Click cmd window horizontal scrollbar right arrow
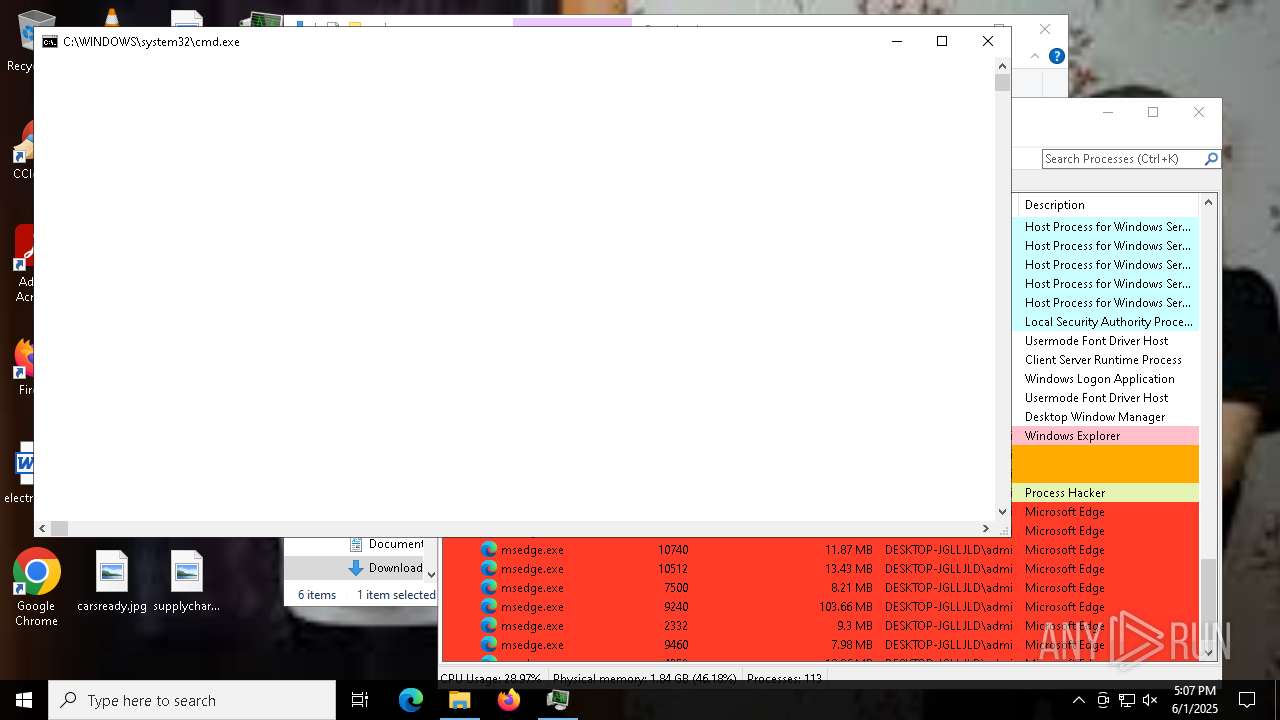The width and height of the screenshot is (1280, 720). [x=986, y=528]
